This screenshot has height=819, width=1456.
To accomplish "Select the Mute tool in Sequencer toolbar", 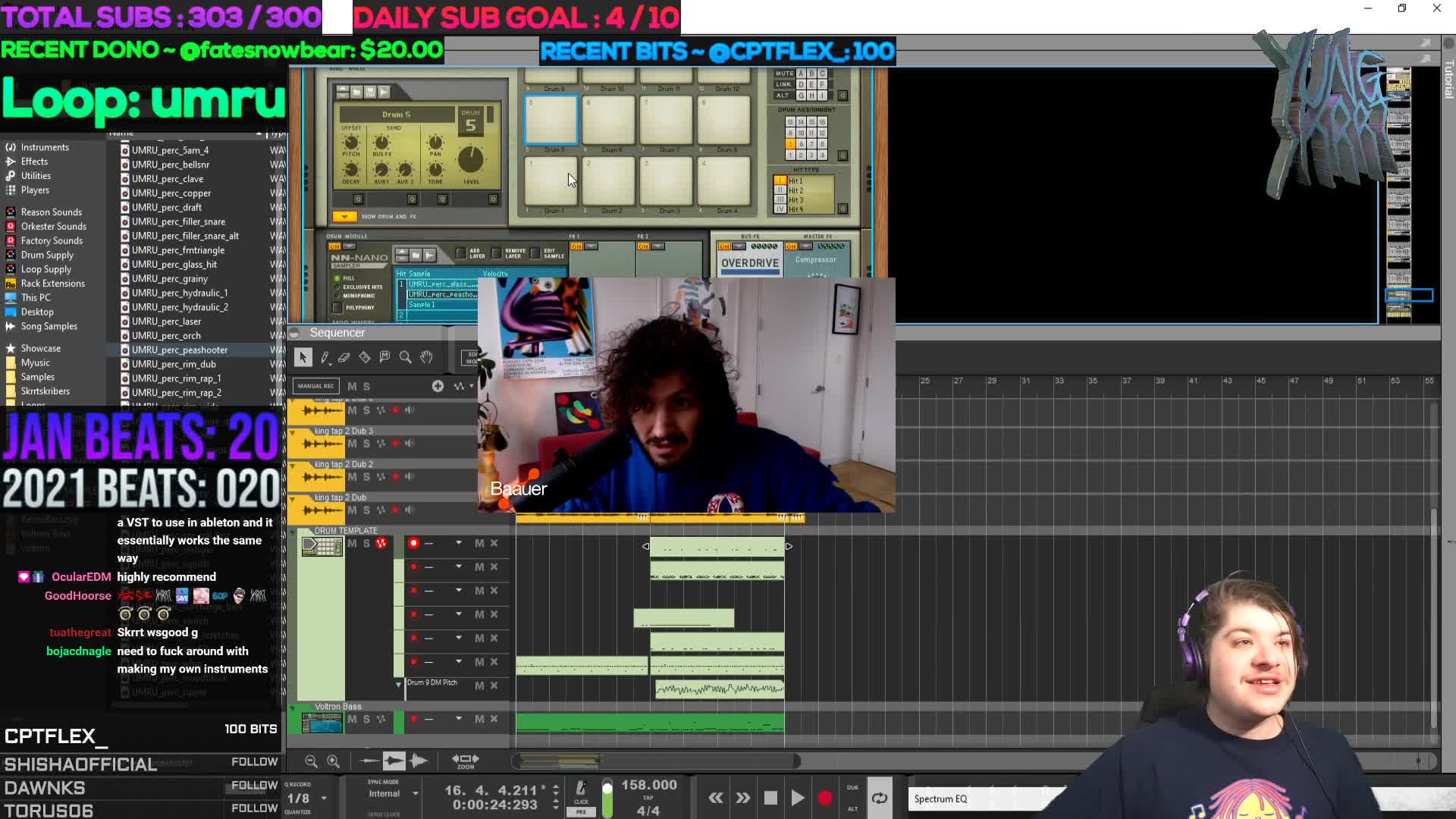I will click(x=384, y=357).
